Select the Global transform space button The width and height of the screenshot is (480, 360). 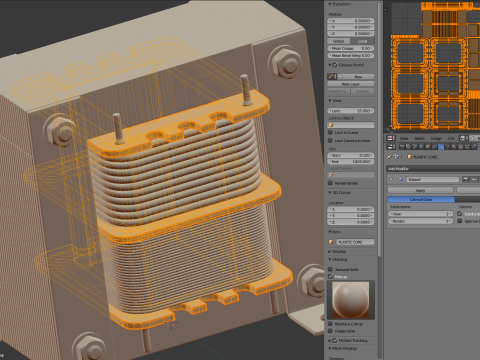click(339, 41)
